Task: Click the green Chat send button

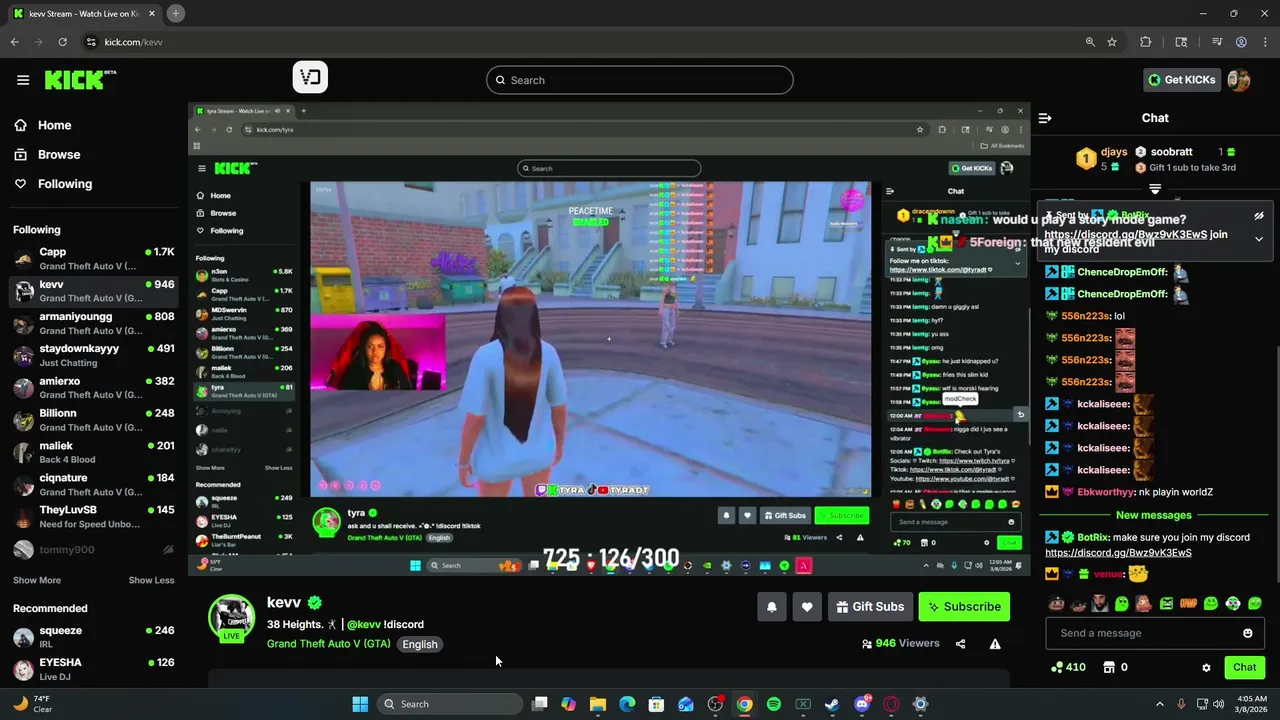Action: [1244, 667]
